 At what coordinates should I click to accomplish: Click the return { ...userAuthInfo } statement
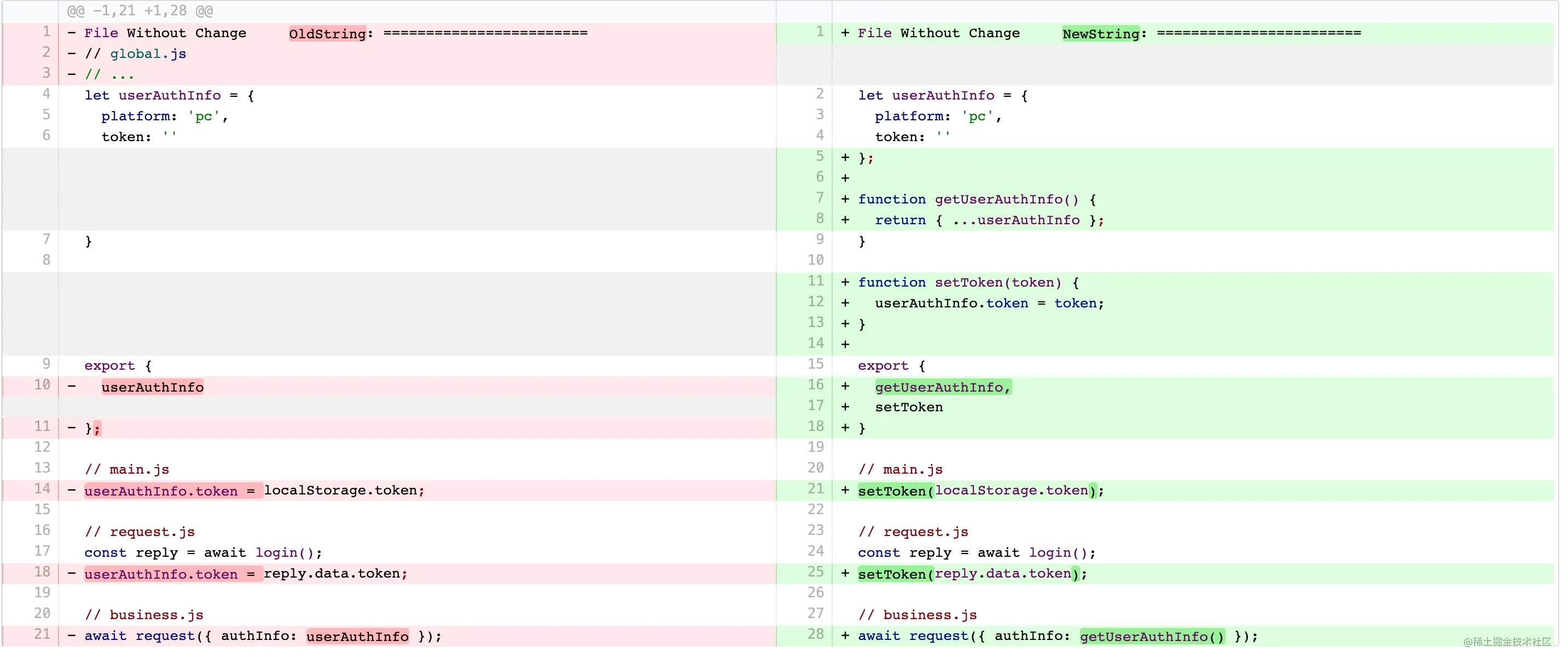pyautogui.click(x=989, y=220)
